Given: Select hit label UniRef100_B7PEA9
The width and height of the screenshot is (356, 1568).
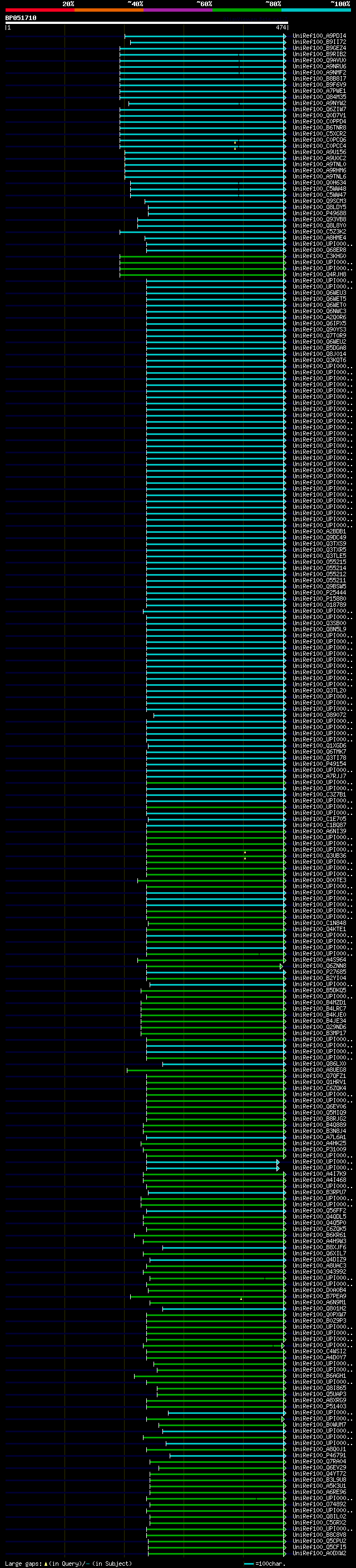Looking at the screenshot, I should tap(319, 1296).
